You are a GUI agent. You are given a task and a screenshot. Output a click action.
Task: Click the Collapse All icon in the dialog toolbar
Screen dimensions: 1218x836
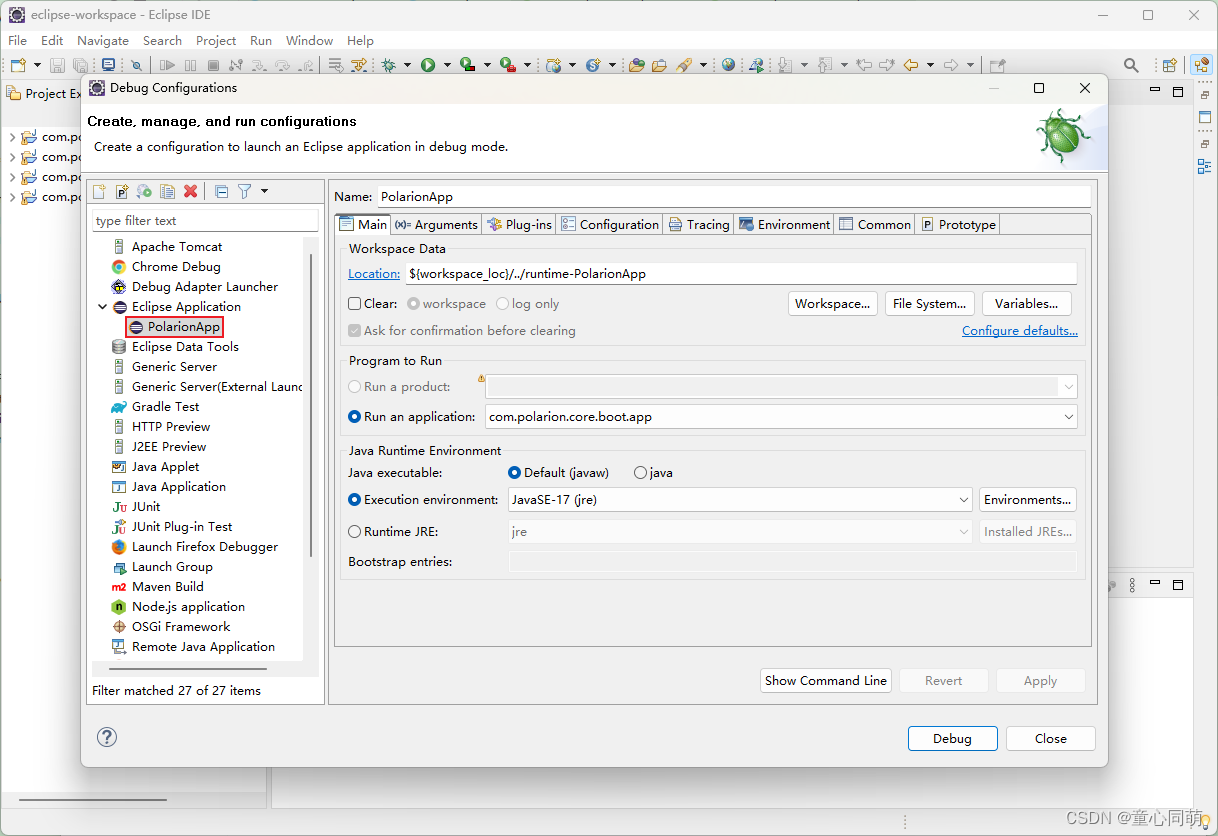click(x=222, y=191)
